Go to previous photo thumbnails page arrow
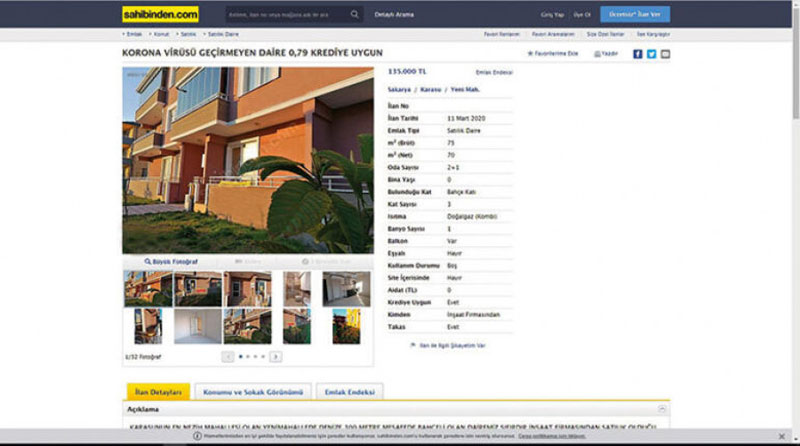 [229, 356]
